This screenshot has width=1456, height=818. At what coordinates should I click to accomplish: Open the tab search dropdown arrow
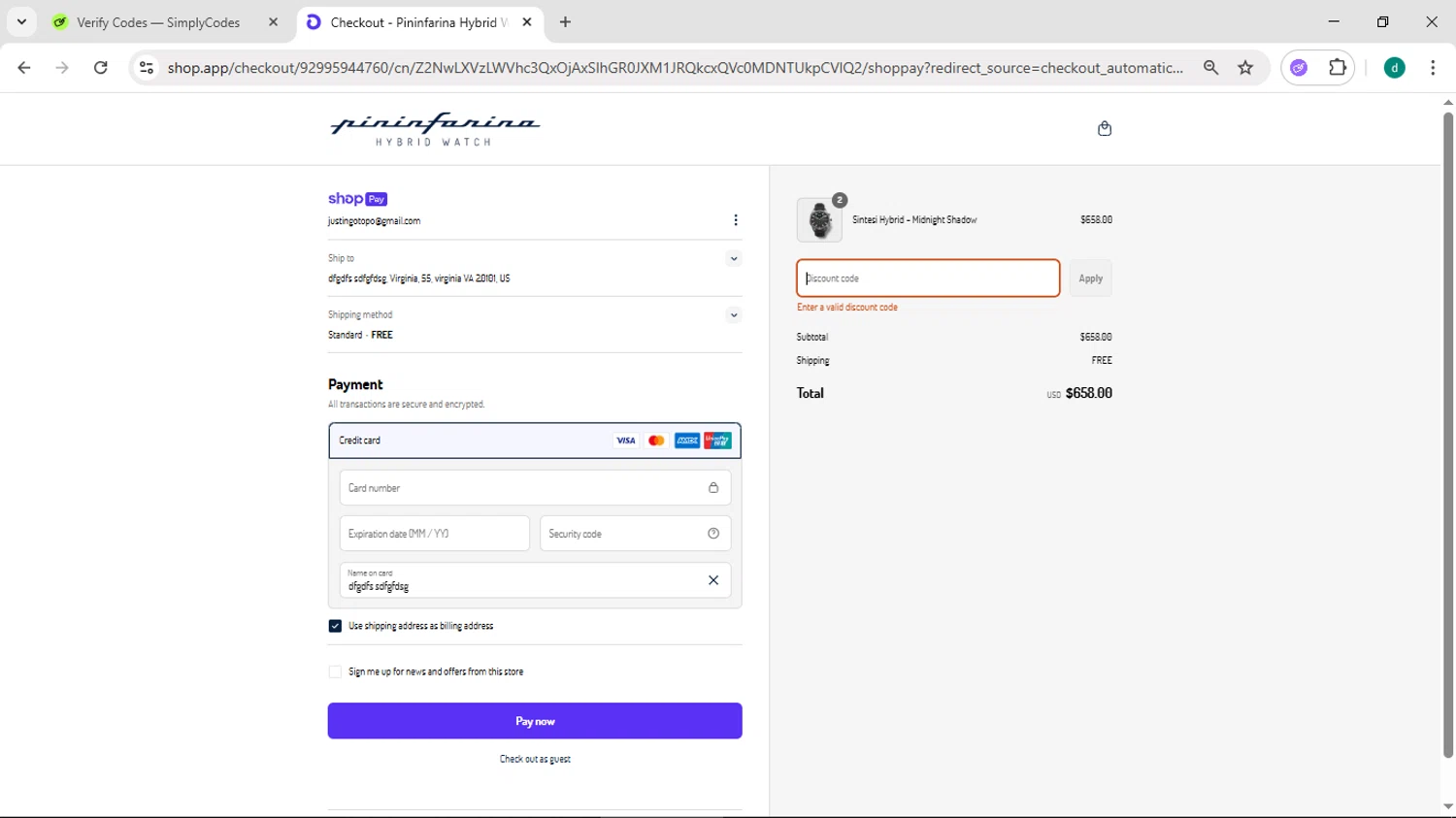pyautogui.click(x=21, y=21)
